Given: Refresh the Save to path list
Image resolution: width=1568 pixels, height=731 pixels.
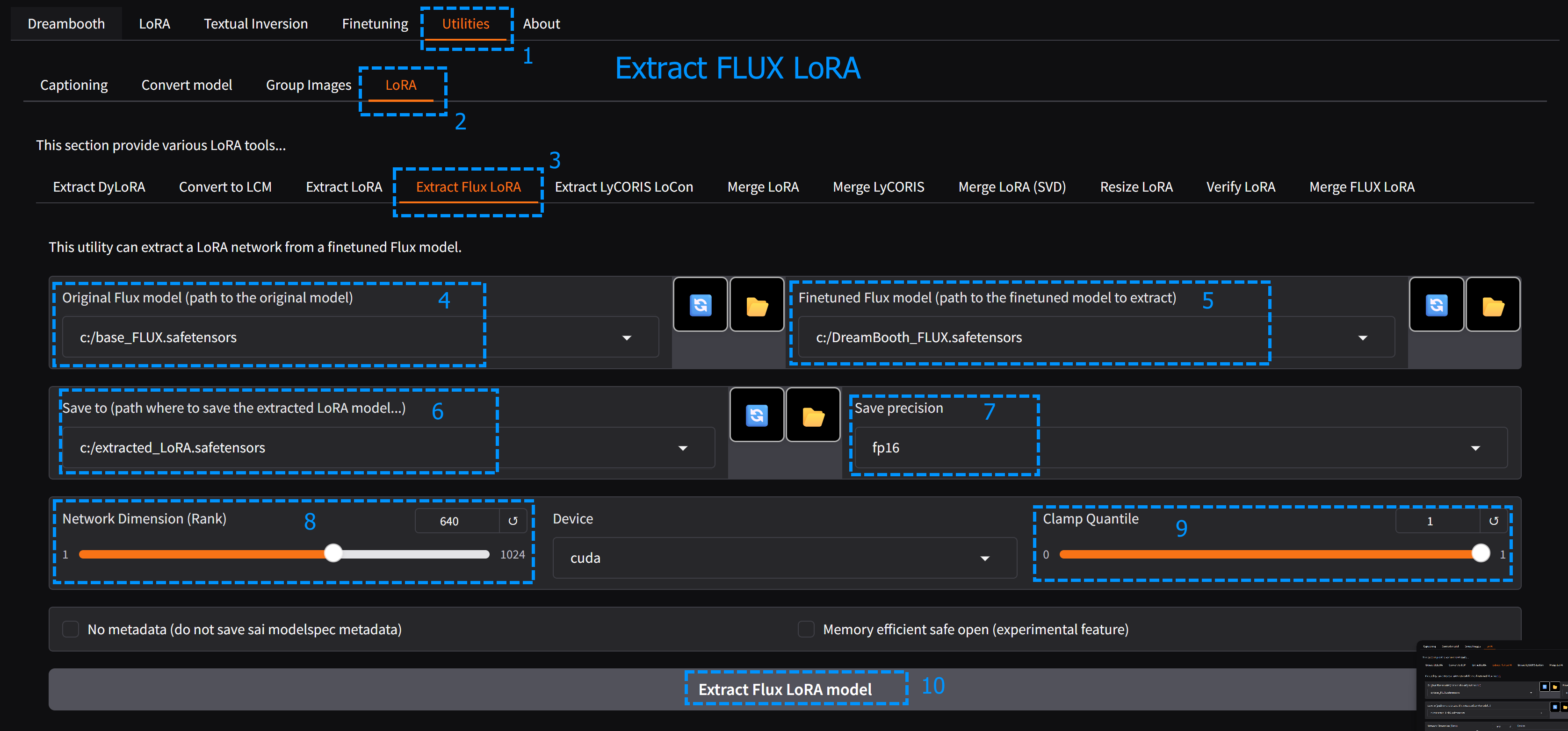Looking at the screenshot, I should (x=757, y=416).
